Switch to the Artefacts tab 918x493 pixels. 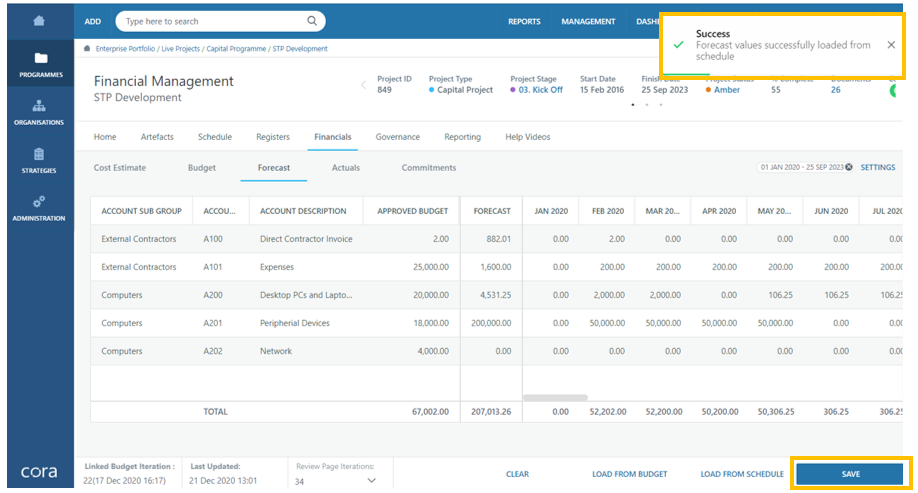157,137
